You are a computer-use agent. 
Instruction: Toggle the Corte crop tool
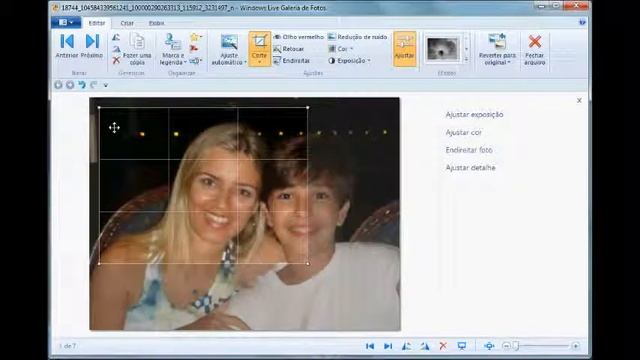(x=260, y=45)
